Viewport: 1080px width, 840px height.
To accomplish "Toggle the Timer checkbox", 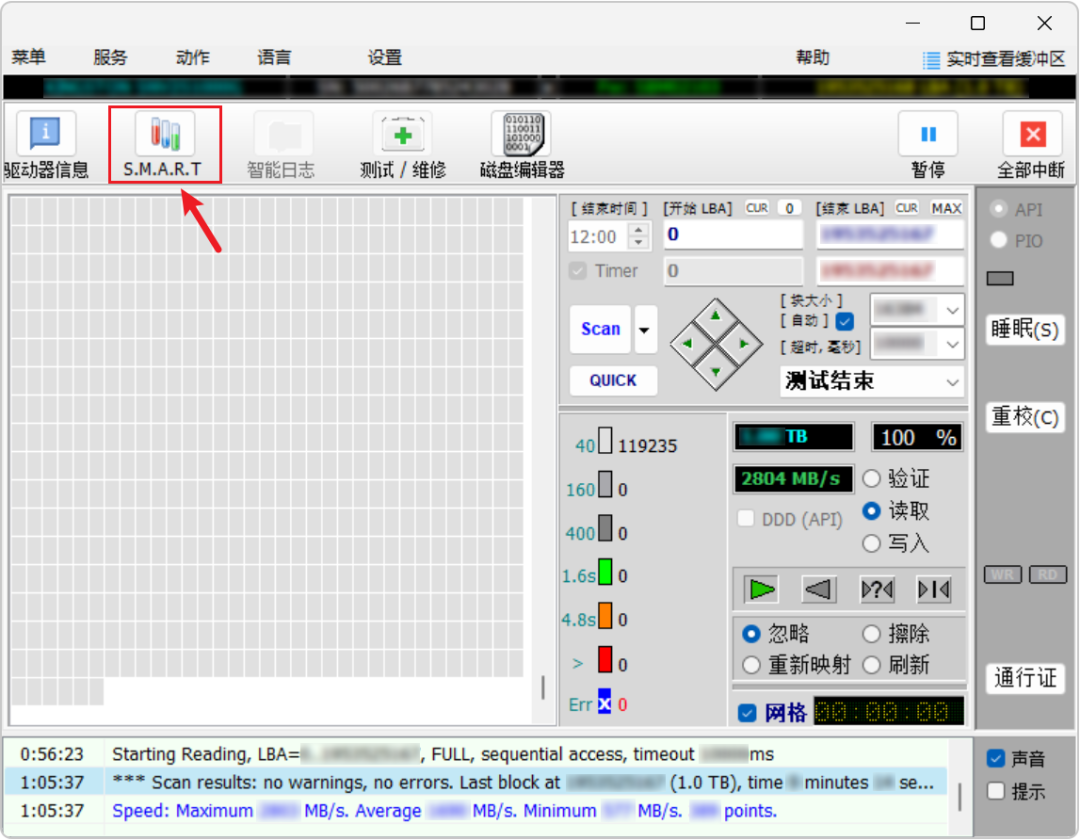I will point(578,271).
